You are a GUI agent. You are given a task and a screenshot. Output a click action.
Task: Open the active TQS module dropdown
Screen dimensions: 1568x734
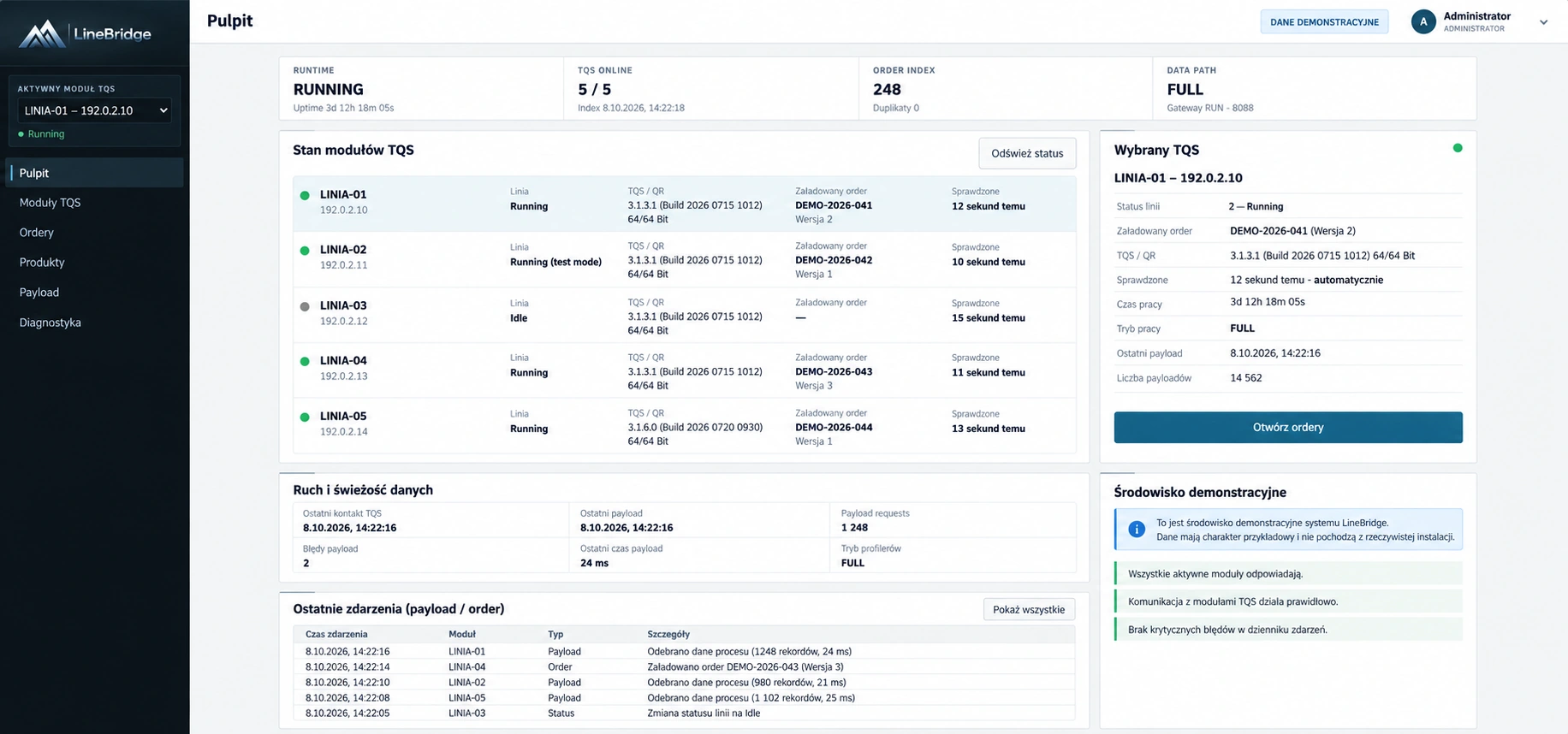tap(94, 110)
